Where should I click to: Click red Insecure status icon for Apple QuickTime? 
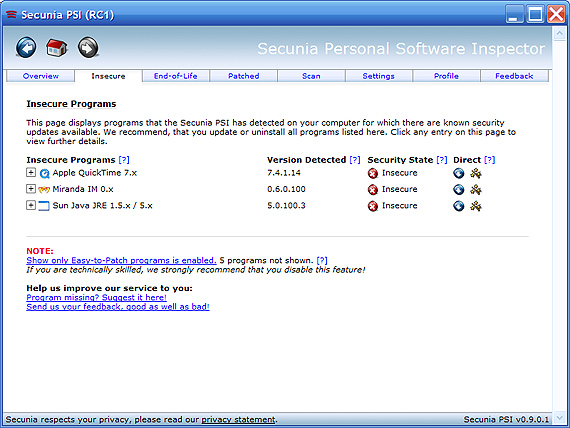pyautogui.click(x=373, y=173)
